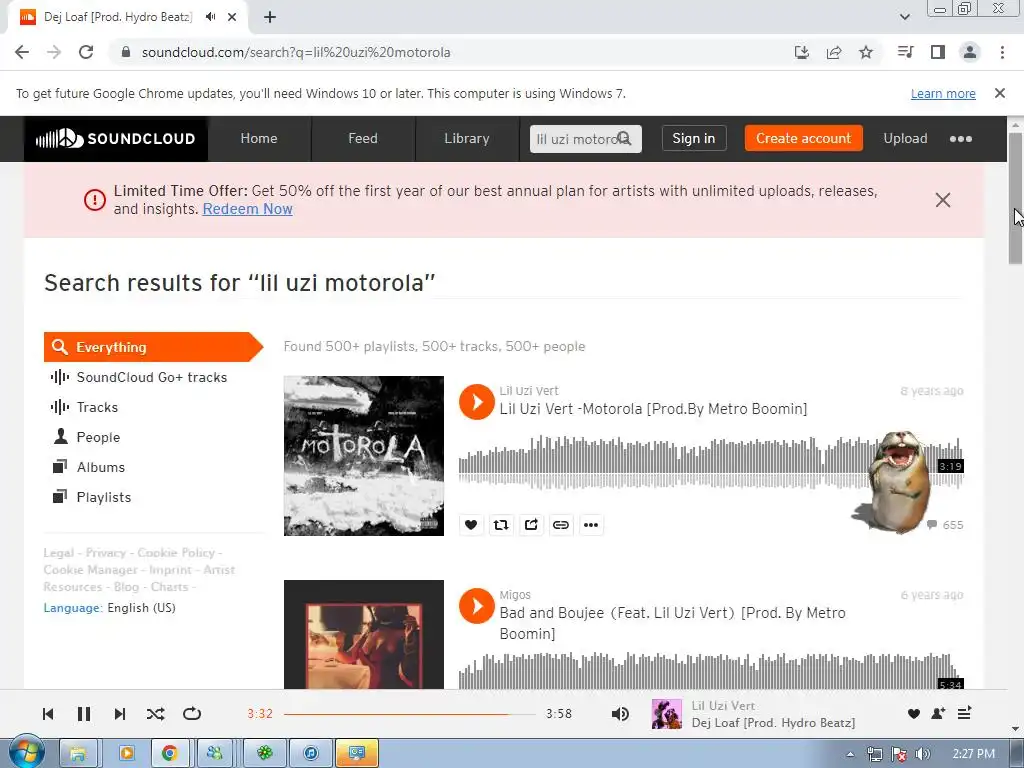
Task: Open Chrome three-dot menu
Action: tap(1002, 52)
